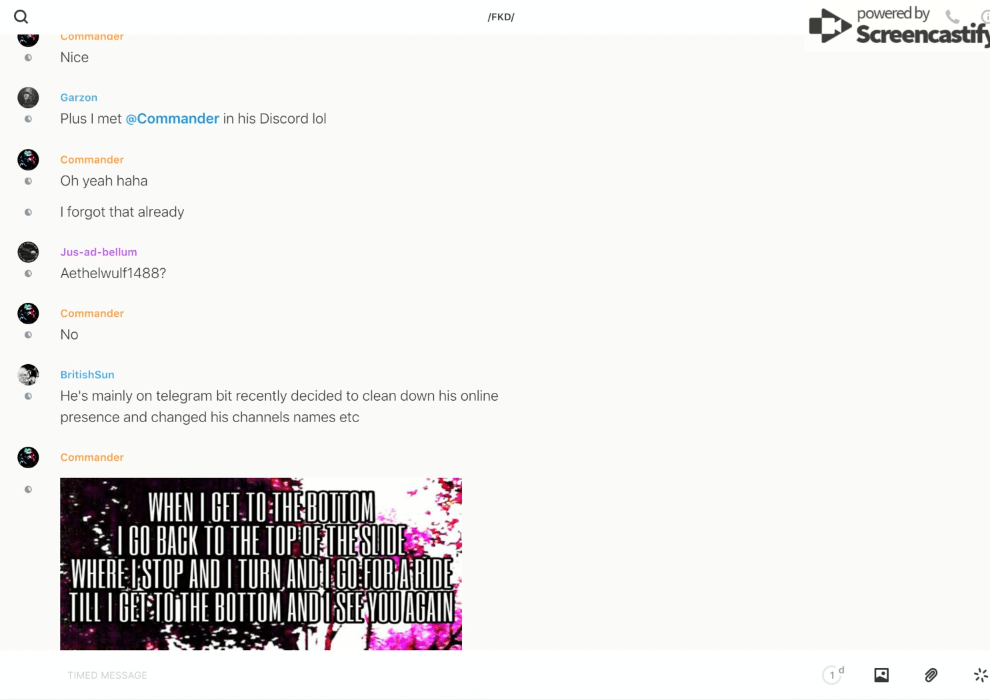Image resolution: width=990 pixels, height=700 pixels.
Task: Click the Jus-ad-bellum avatar
Action: 28,252
